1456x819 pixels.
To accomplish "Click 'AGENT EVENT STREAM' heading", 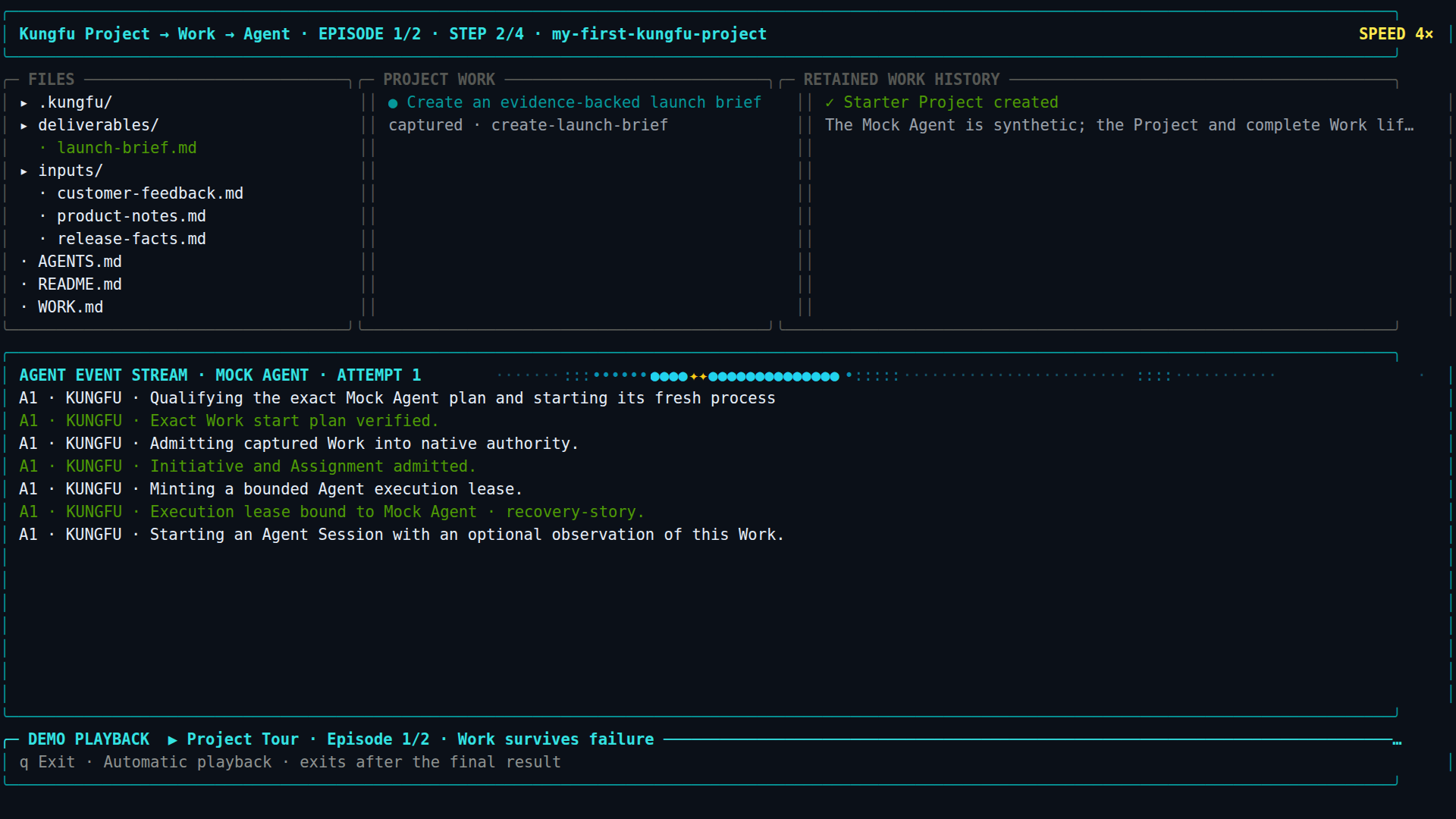I will pyautogui.click(x=103, y=375).
